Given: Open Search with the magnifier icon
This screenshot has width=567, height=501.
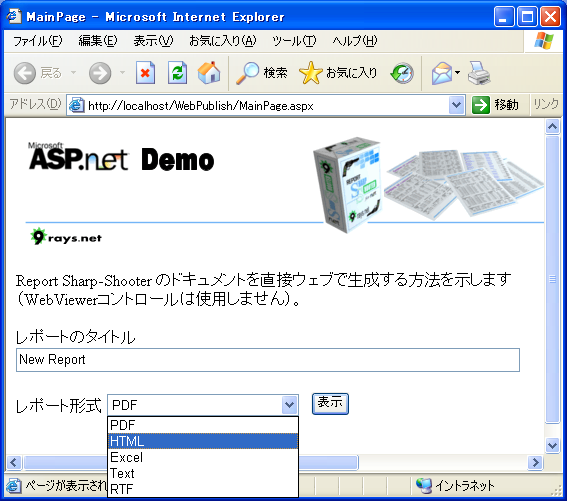Looking at the screenshot, I should pyautogui.click(x=248, y=73).
